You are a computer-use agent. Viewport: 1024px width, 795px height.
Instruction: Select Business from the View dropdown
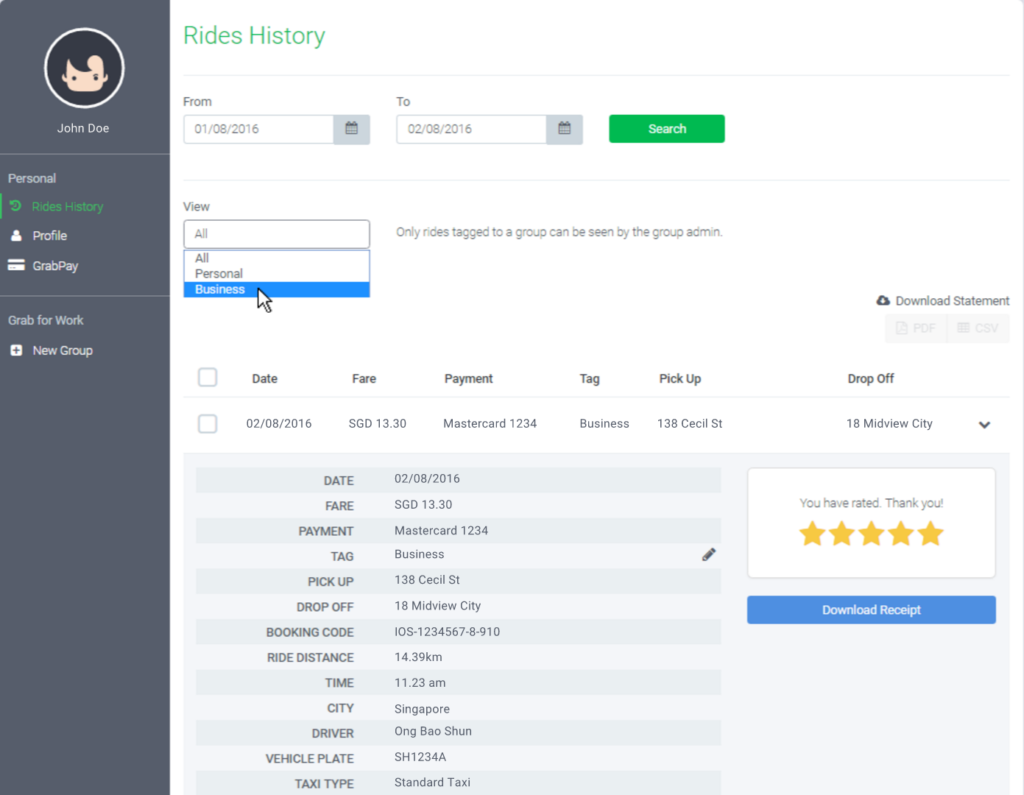pos(220,290)
